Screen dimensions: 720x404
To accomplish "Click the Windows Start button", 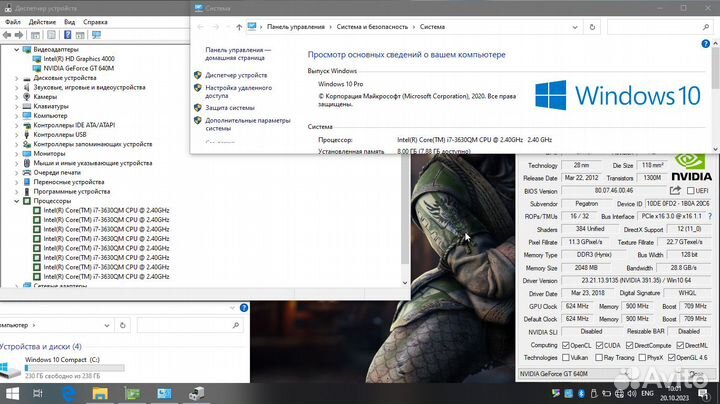I will [11, 395].
